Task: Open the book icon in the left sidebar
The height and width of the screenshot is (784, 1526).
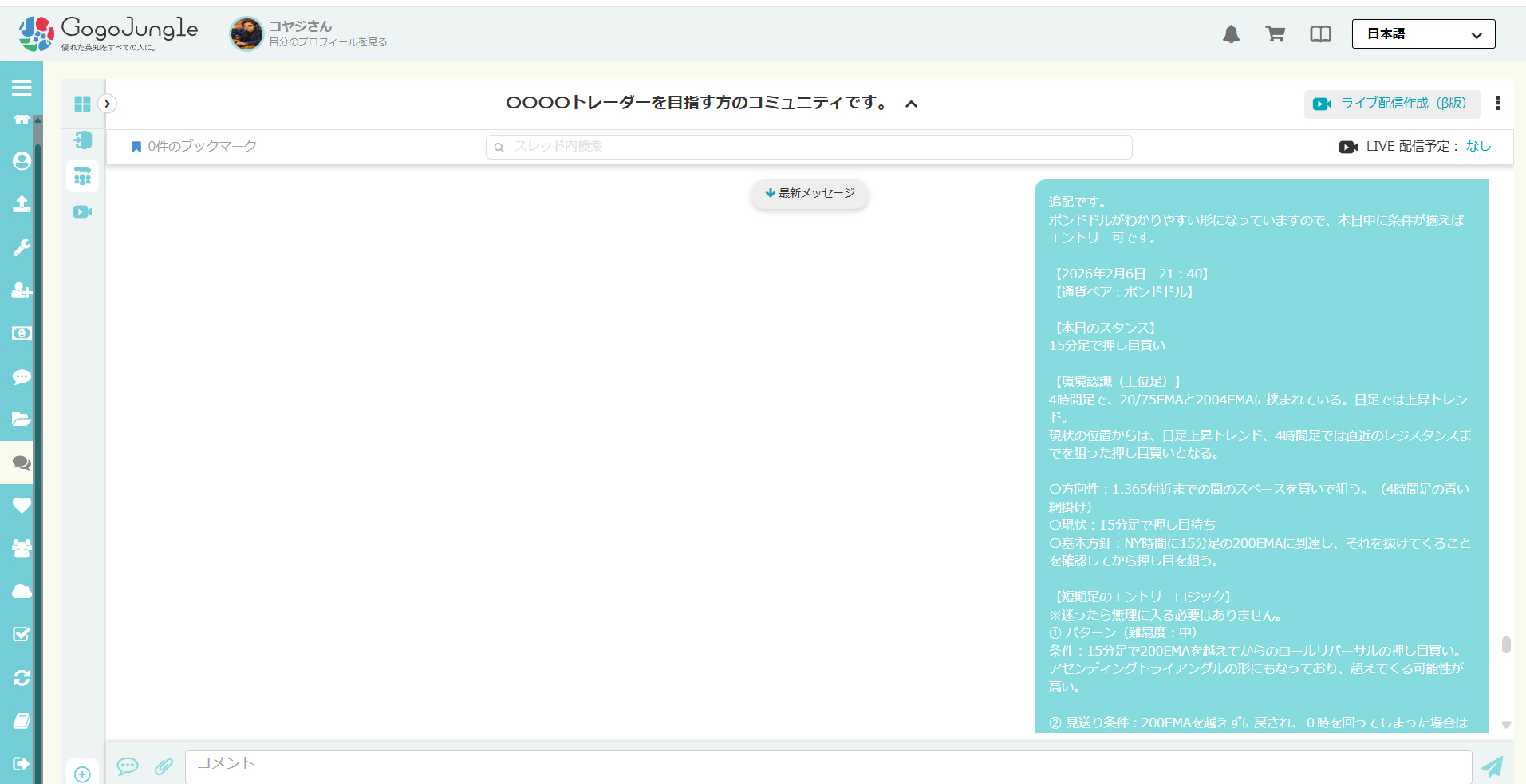Action: (x=22, y=720)
